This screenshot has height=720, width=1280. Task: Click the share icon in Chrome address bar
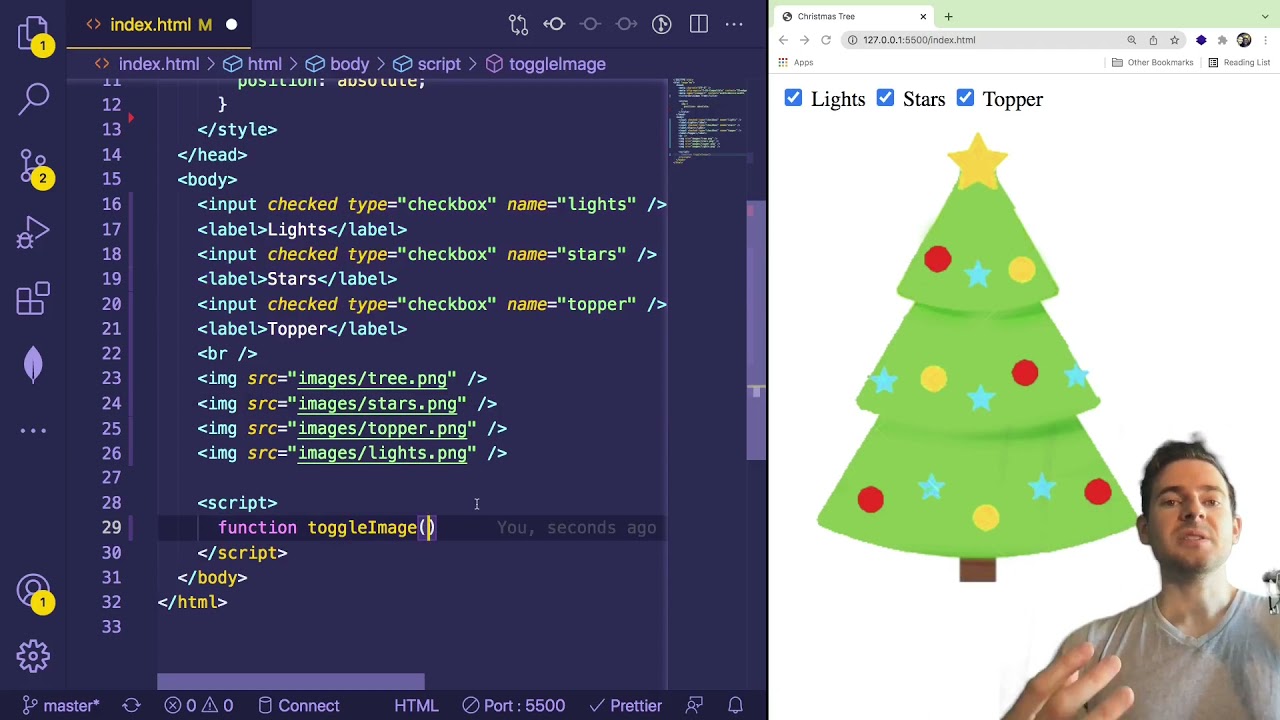coord(1153,40)
